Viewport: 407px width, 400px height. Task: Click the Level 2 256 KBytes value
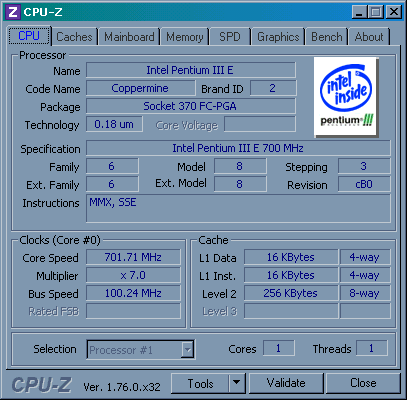click(x=291, y=293)
